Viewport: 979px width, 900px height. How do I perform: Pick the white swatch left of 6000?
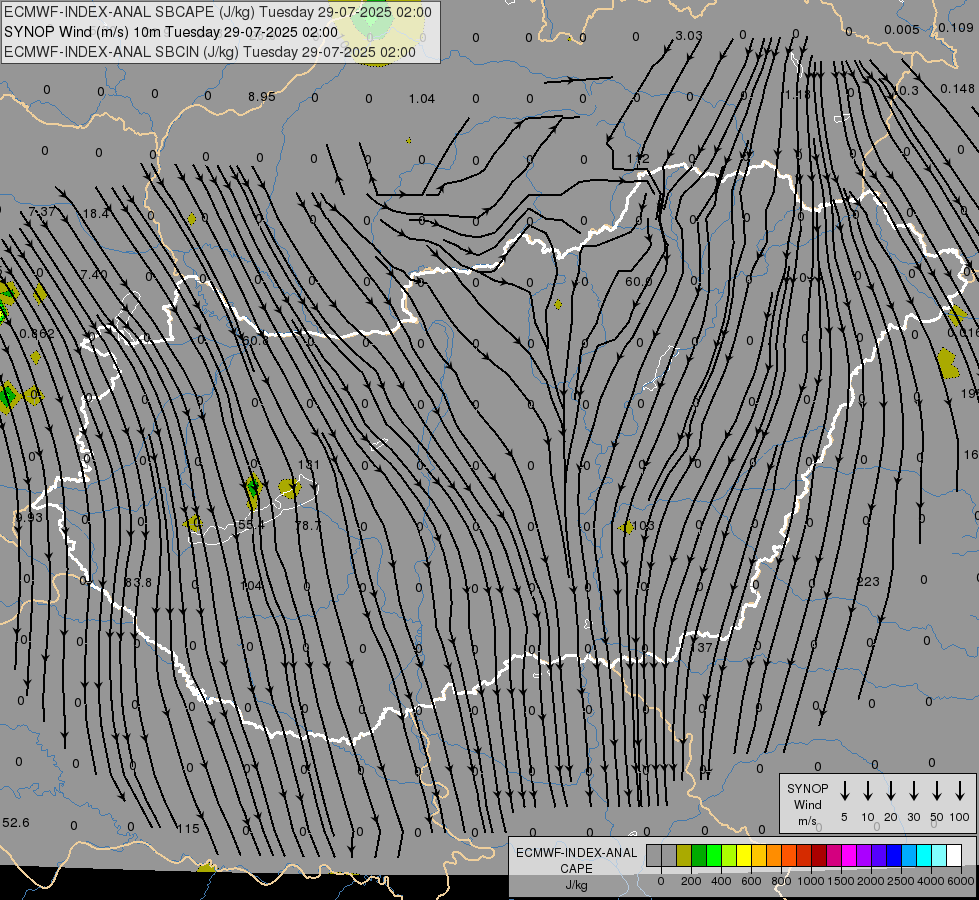(x=953, y=855)
